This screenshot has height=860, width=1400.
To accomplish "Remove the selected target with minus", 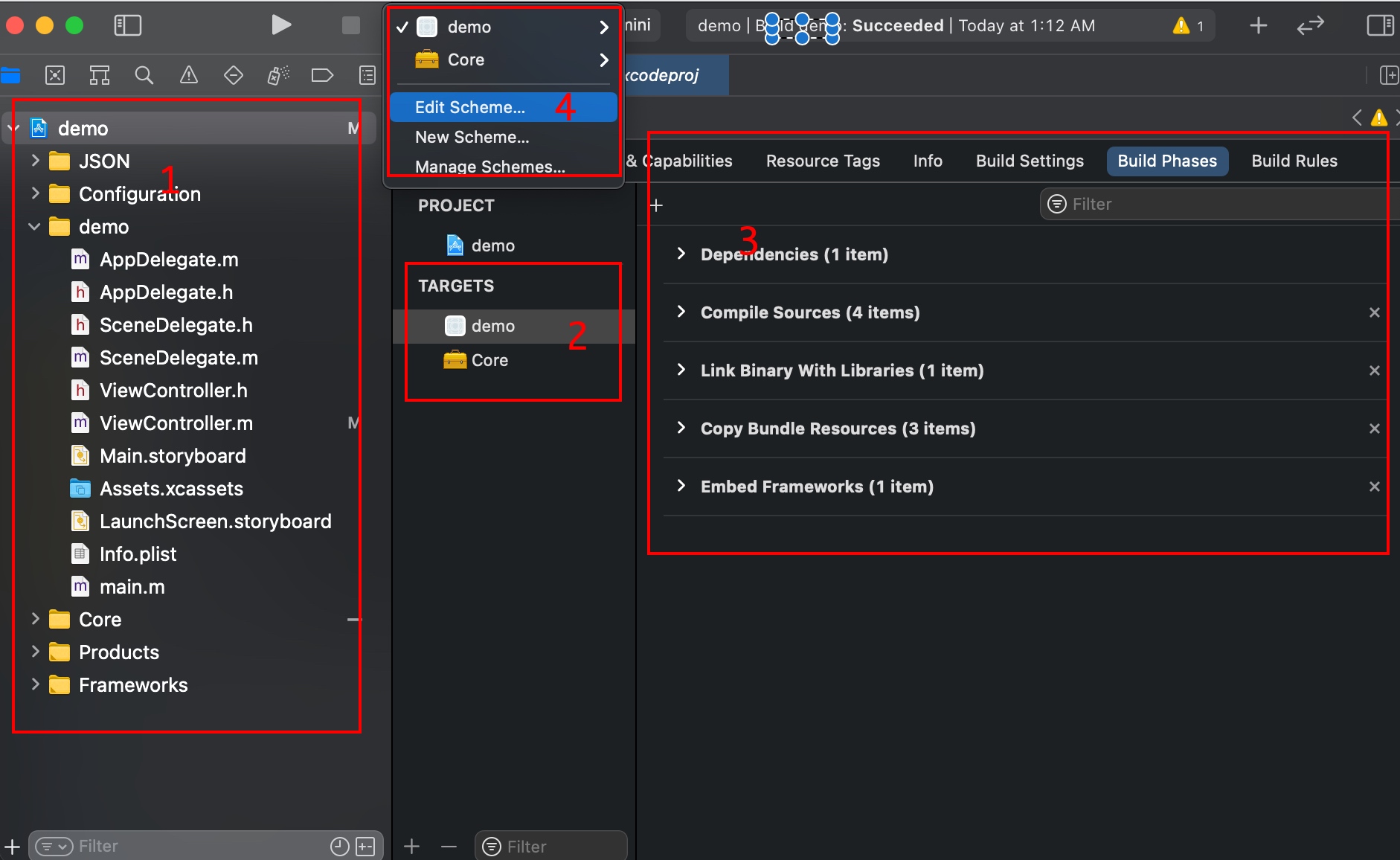I will (x=449, y=846).
